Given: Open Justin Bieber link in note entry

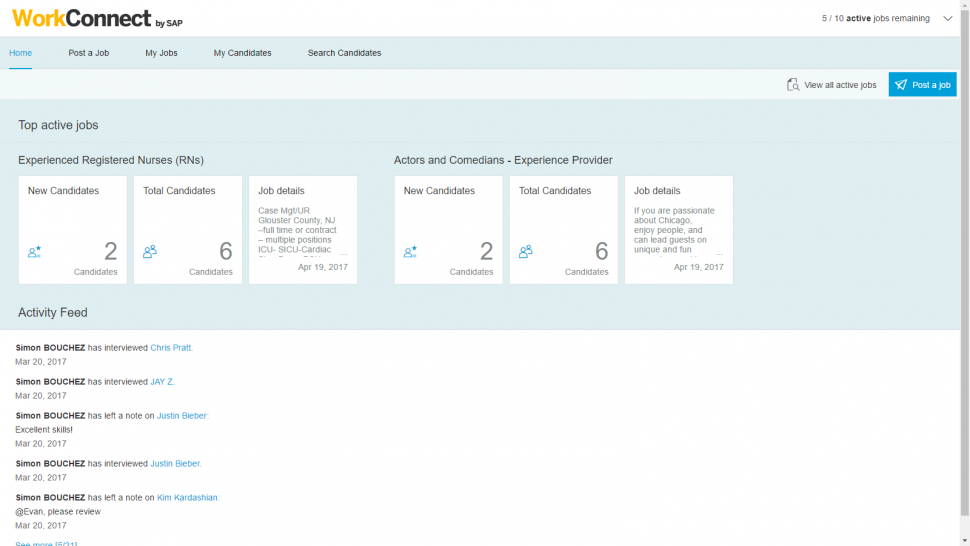Looking at the screenshot, I should (182, 416).
